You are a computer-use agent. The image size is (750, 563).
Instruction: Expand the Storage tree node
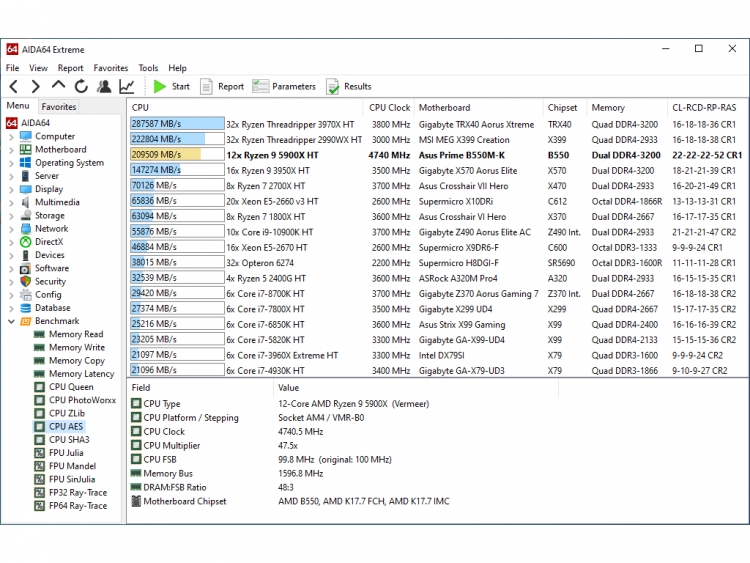click(x=11, y=216)
